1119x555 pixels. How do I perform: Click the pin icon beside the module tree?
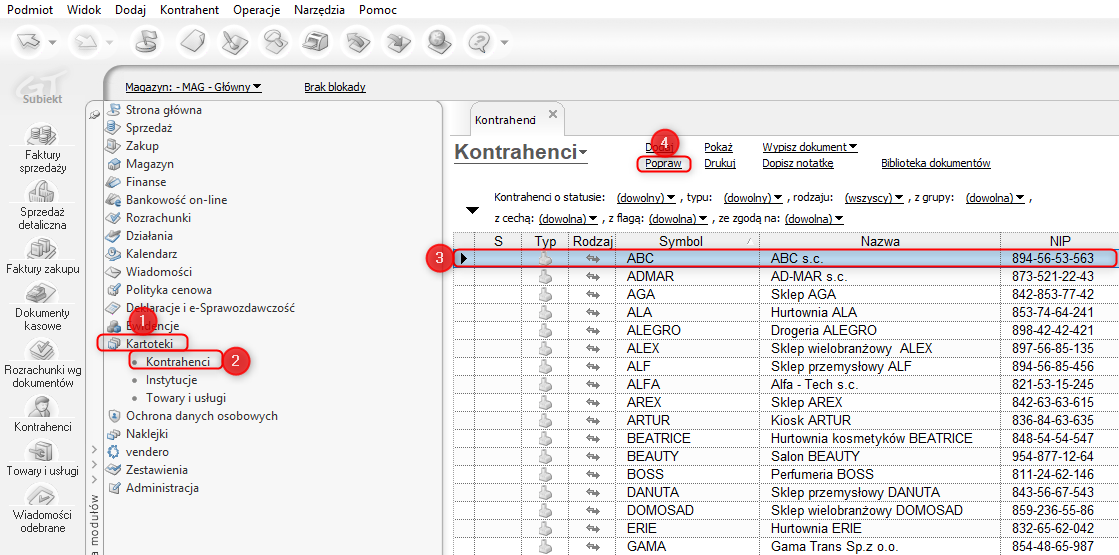(94, 114)
